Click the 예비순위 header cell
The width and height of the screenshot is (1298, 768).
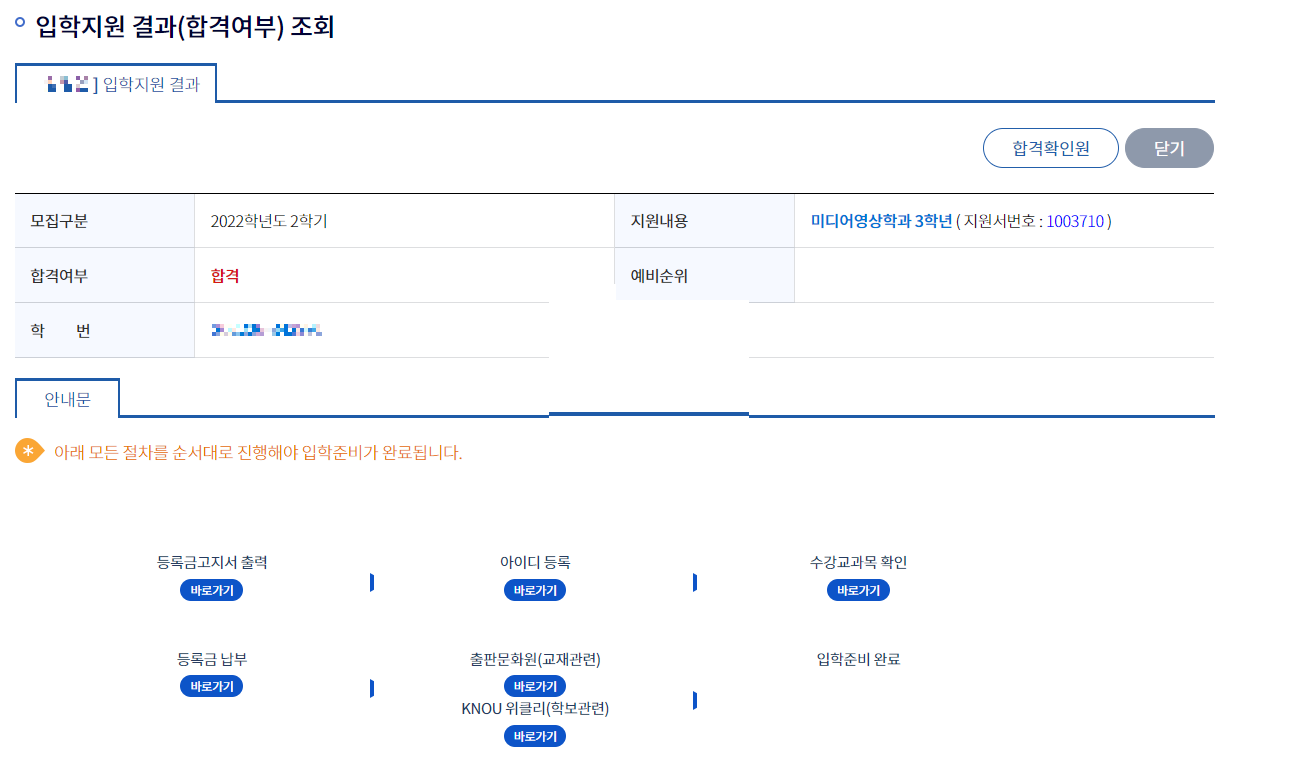[704, 275]
